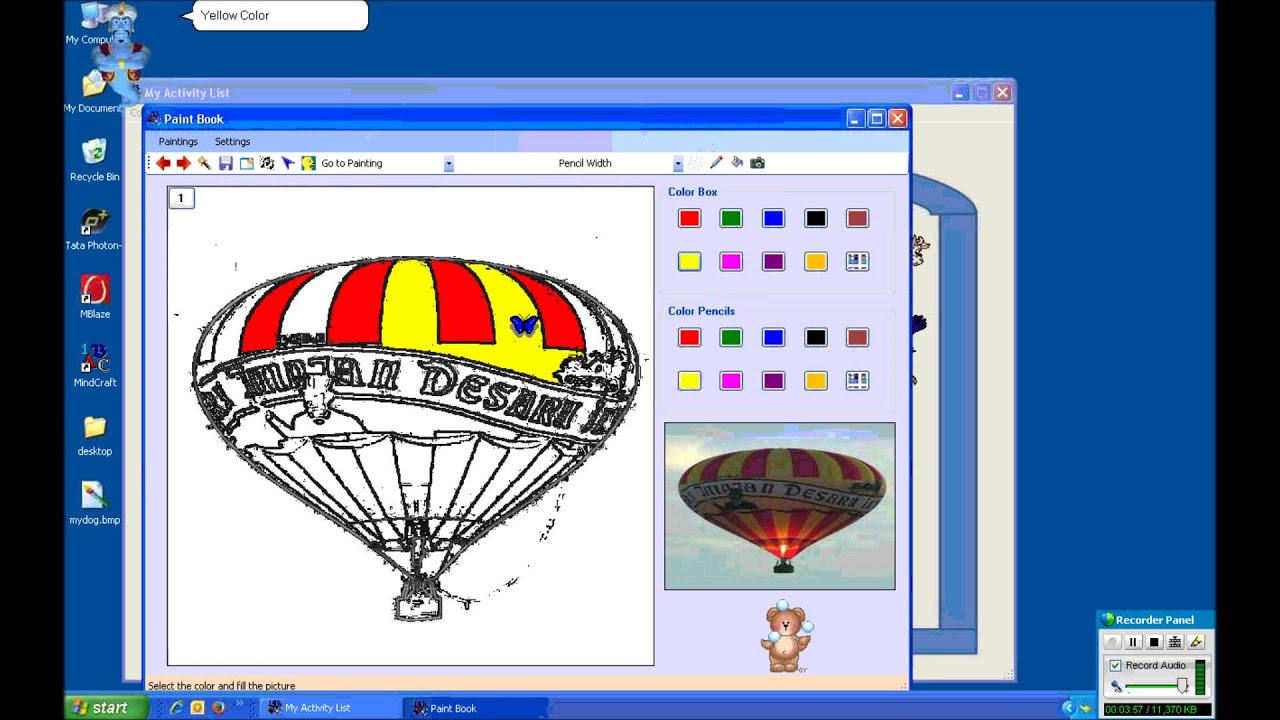Open the Go to Painting dropdown
The image size is (1280, 720).
pyautogui.click(x=448, y=164)
